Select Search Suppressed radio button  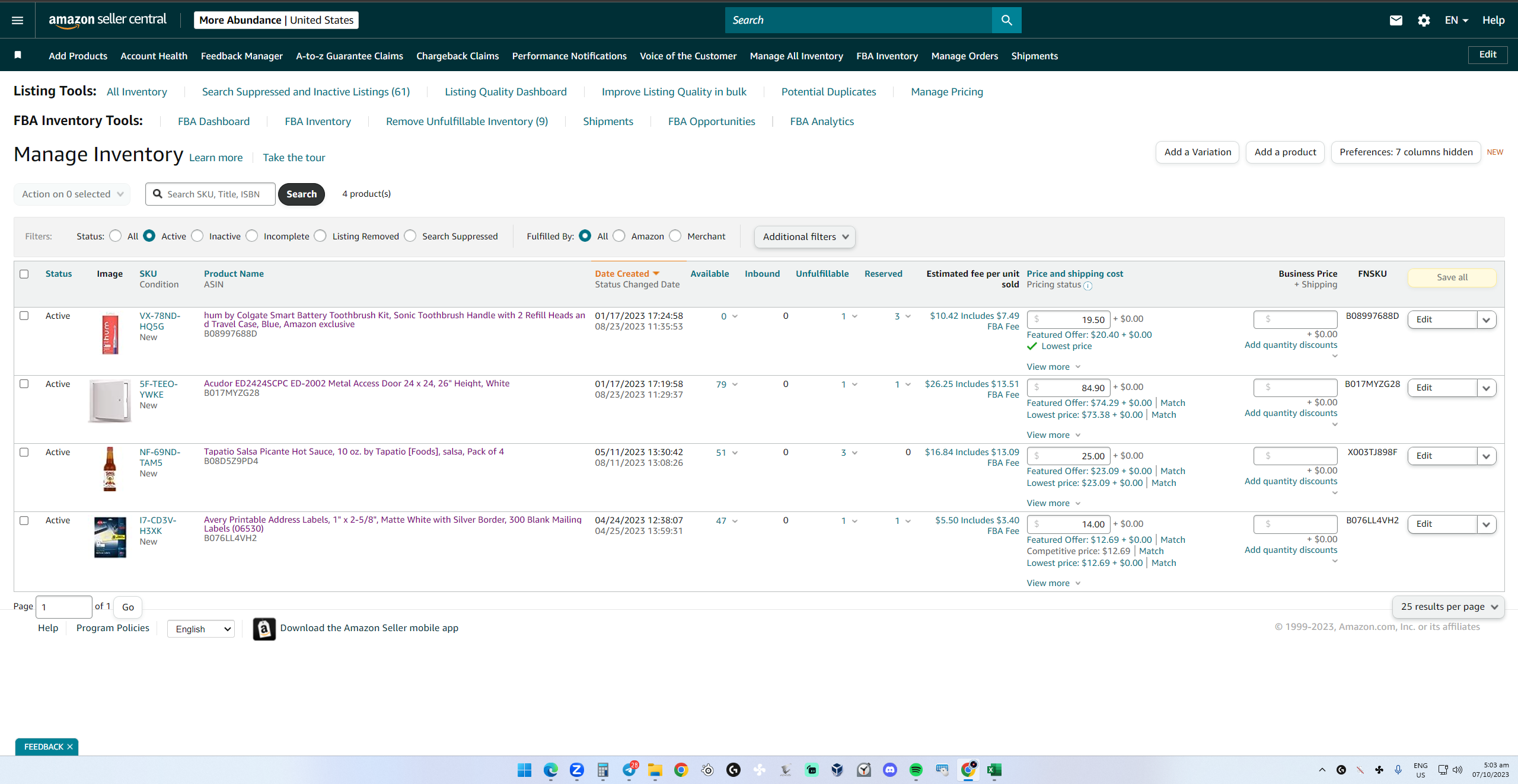[410, 236]
